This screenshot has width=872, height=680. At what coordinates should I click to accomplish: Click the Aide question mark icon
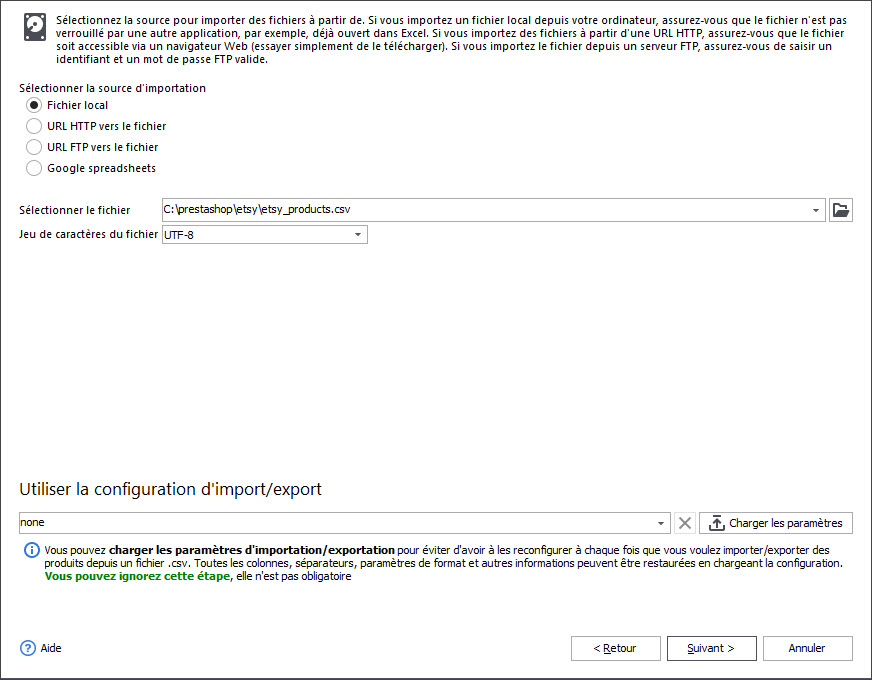pyautogui.click(x=28, y=648)
